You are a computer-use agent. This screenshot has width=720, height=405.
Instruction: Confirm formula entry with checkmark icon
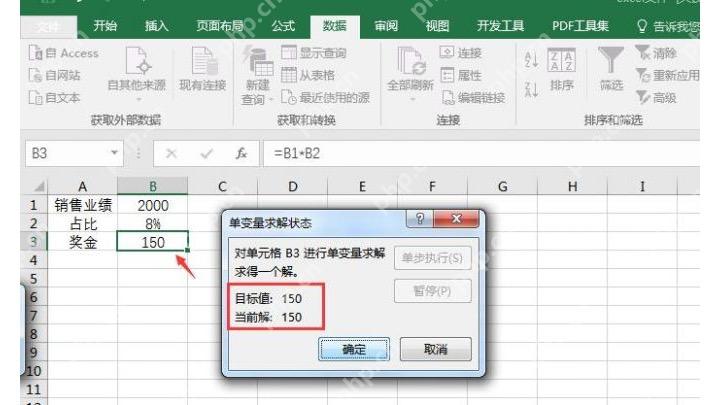click(x=207, y=153)
